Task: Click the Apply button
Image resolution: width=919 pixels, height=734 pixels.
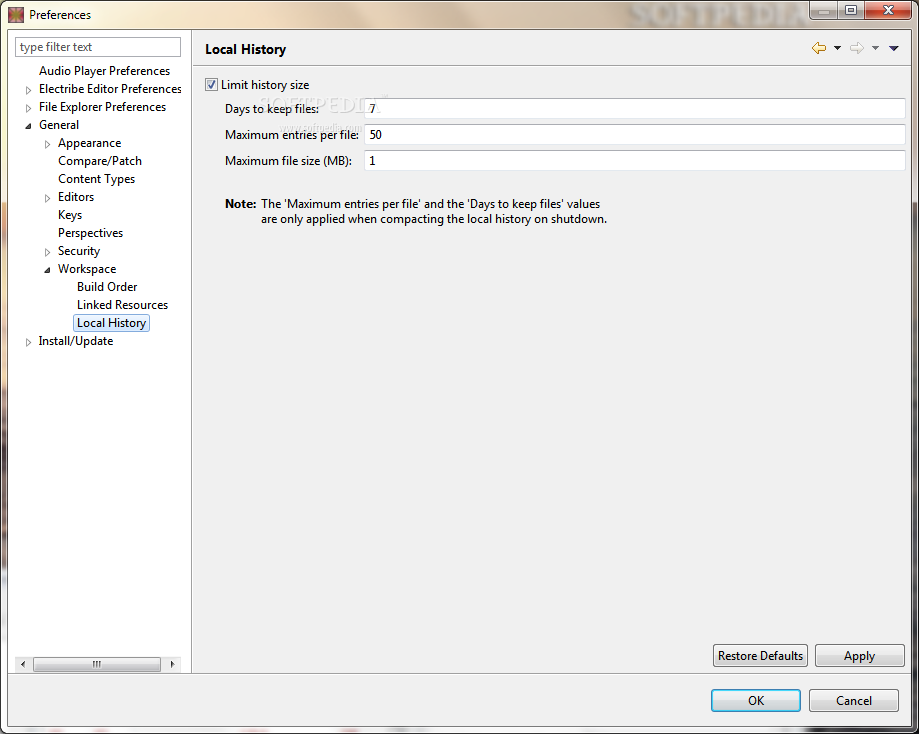Action: (859, 655)
